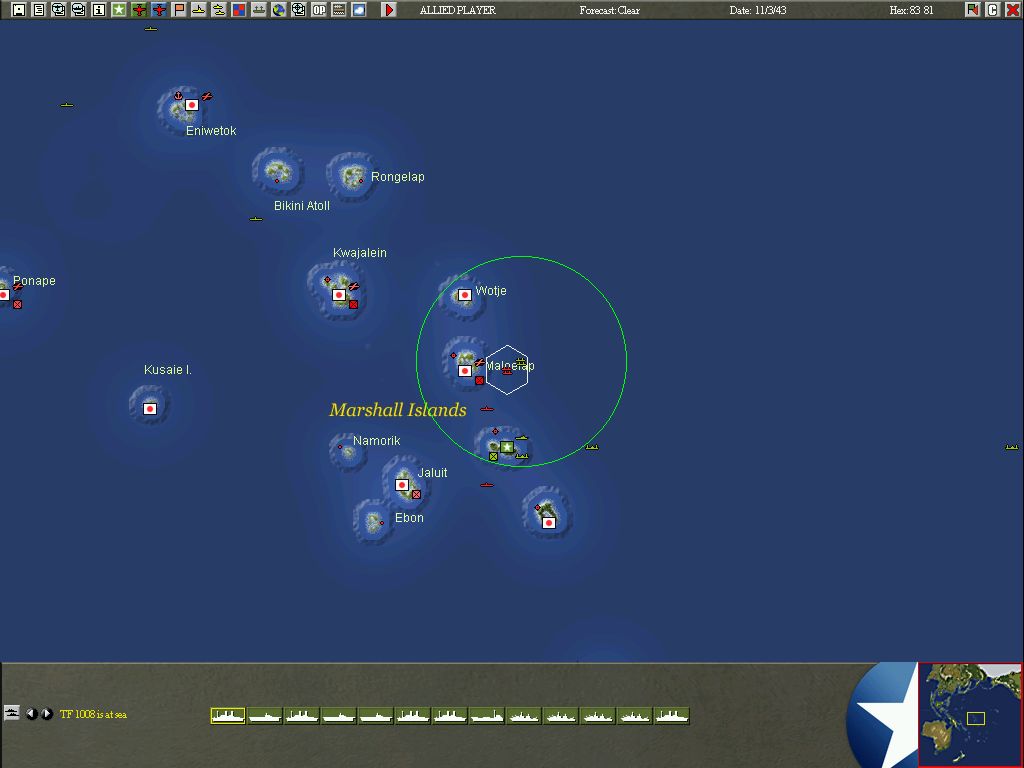Click the crosshair target toolbar icon

[x=298, y=10]
